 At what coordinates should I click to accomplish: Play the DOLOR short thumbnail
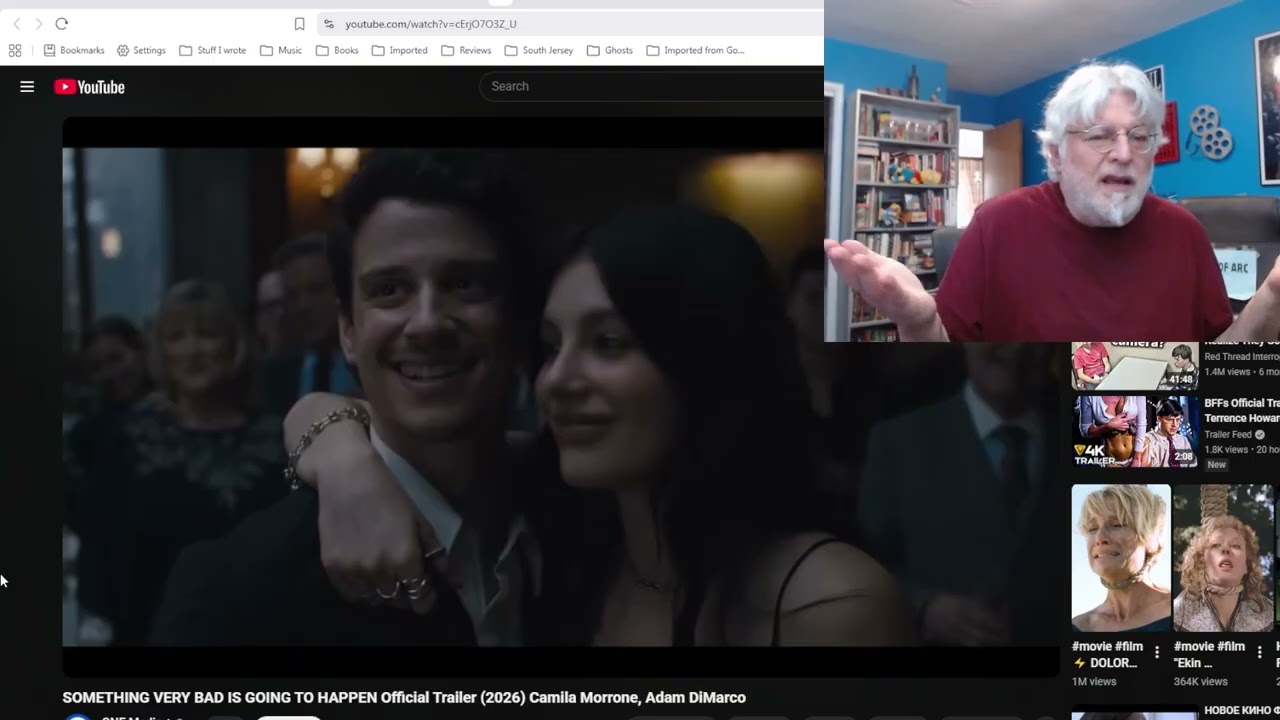click(x=1121, y=558)
